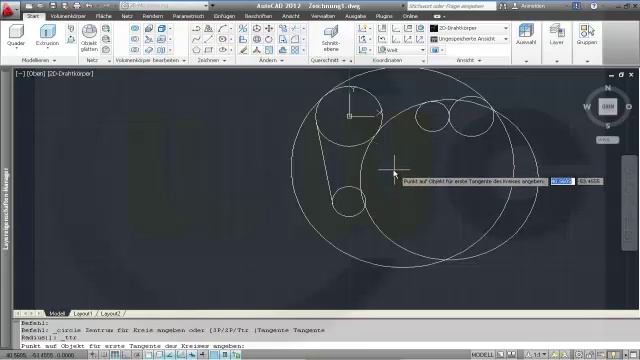
Task: Open the 2D-Drahtkörper visual style dropdown
Action: pos(469,28)
